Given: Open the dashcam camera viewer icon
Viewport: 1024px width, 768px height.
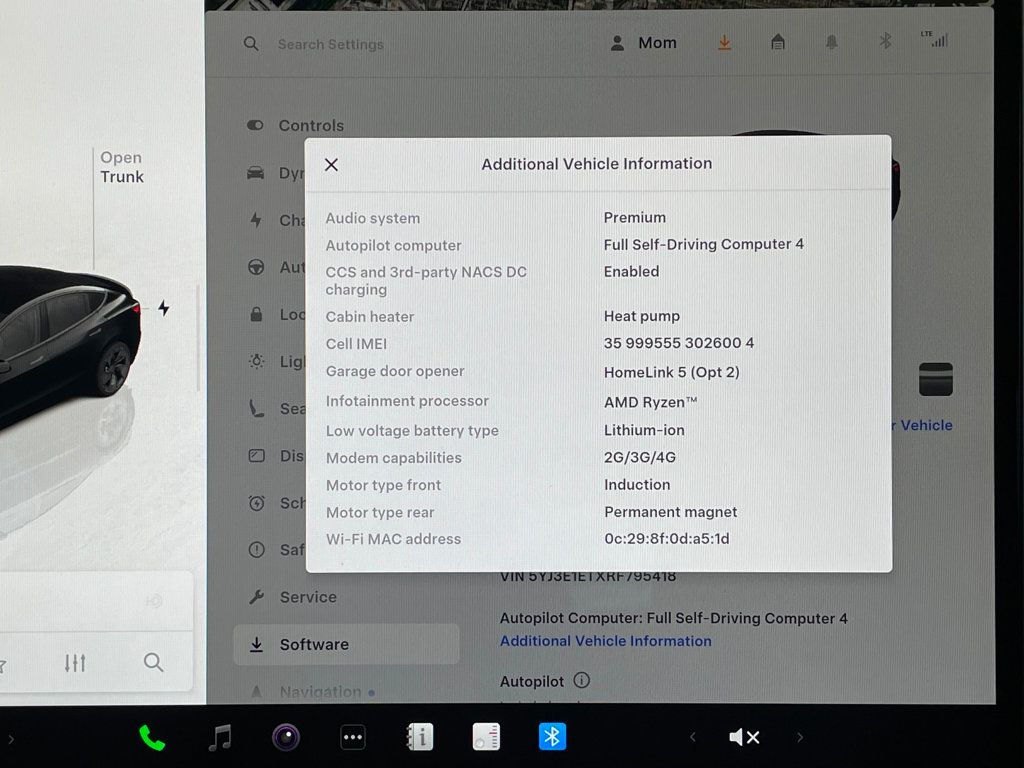Looking at the screenshot, I should 286,736.
